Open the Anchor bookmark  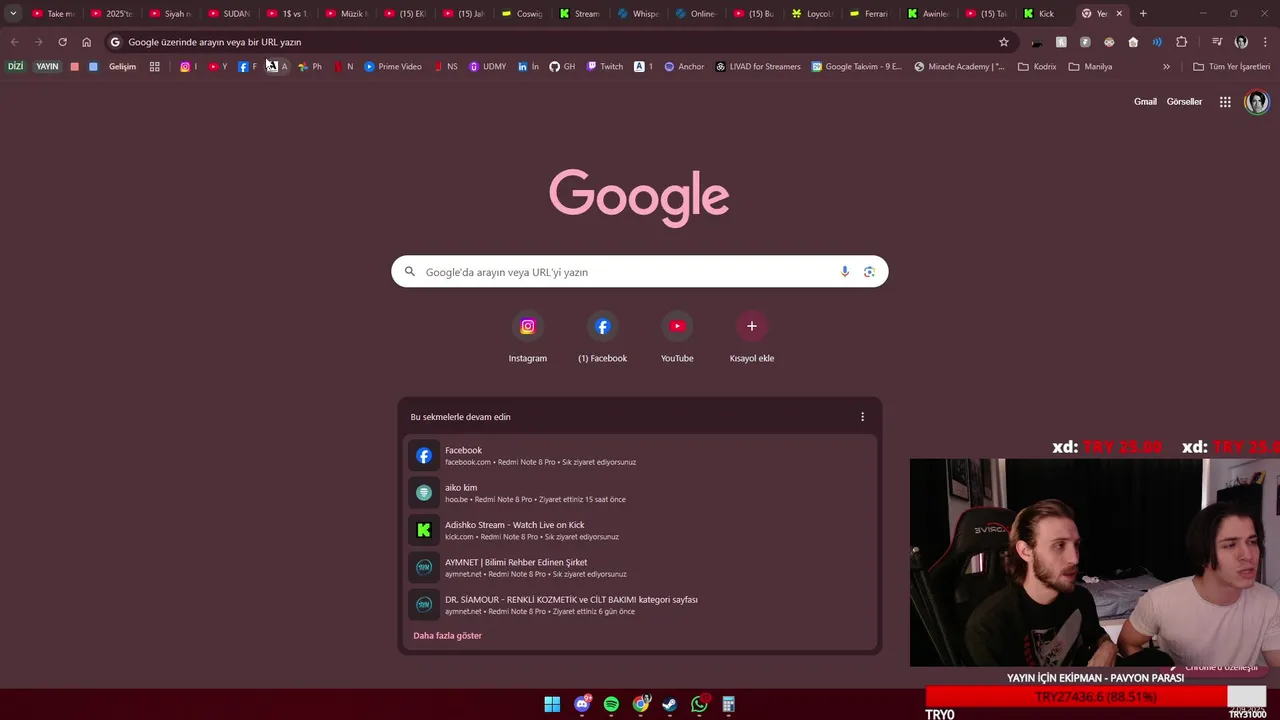pos(684,67)
